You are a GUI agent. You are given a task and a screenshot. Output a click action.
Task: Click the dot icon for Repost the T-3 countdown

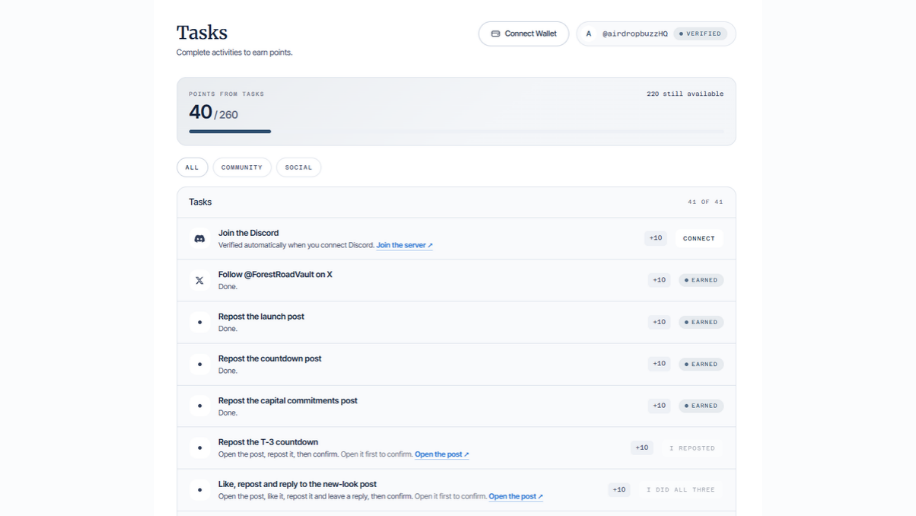click(x=200, y=448)
